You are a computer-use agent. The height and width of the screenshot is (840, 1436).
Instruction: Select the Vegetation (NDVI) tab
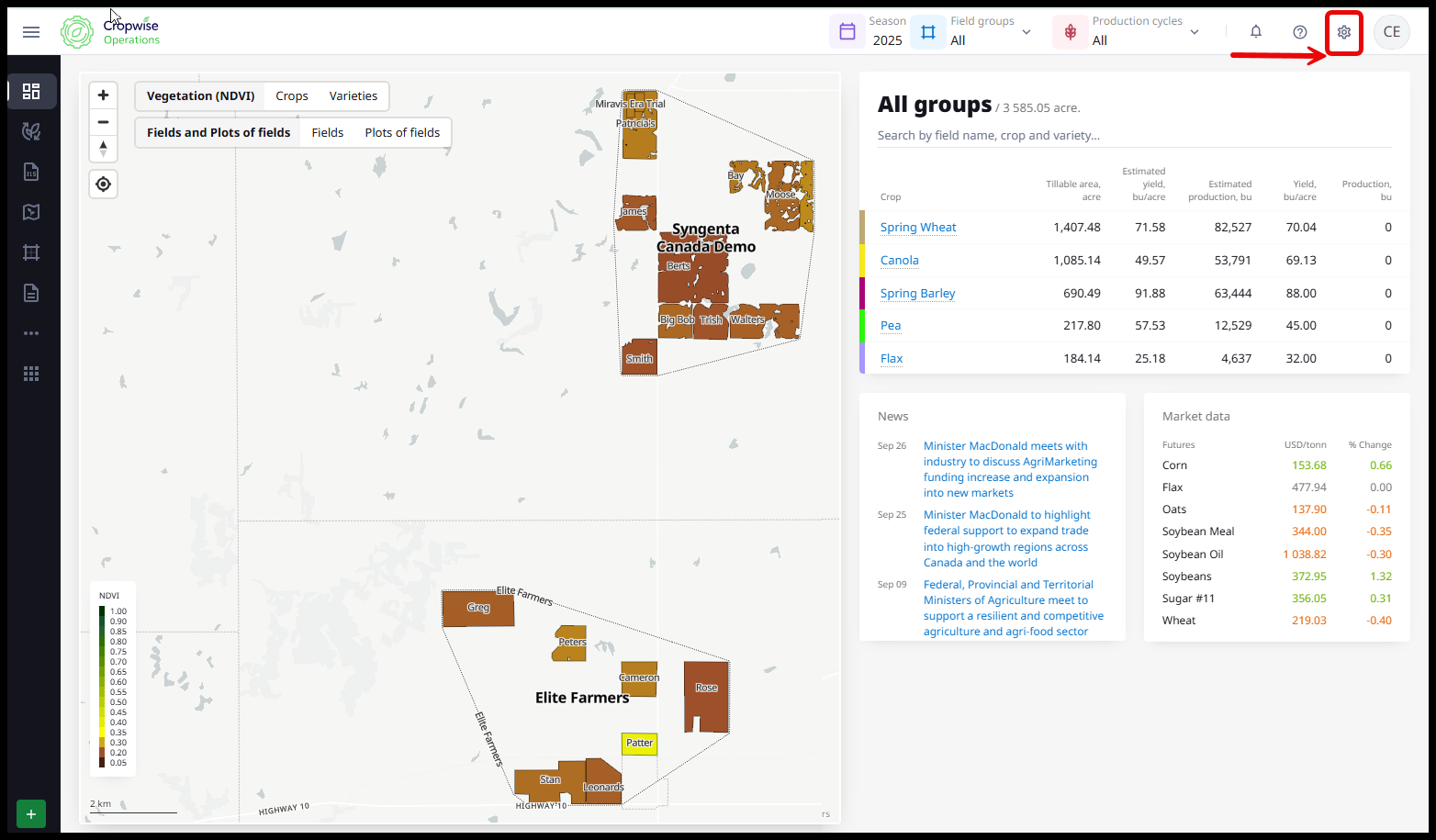coord(201,96)
